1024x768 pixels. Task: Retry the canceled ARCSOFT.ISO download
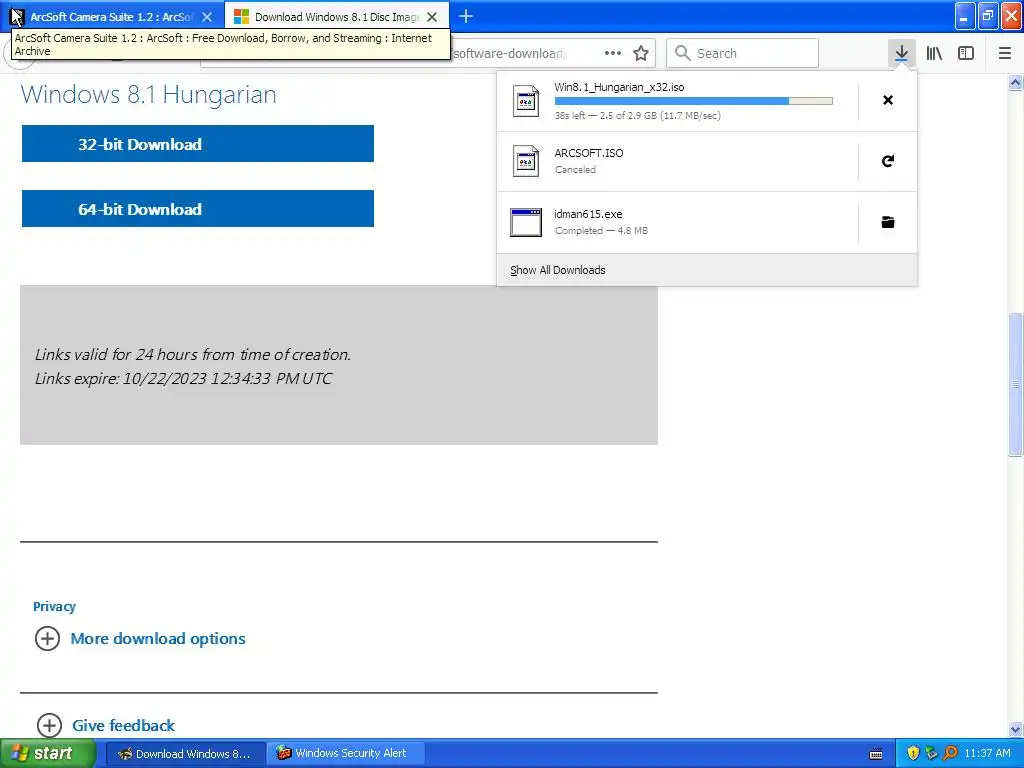coord(888,161)
